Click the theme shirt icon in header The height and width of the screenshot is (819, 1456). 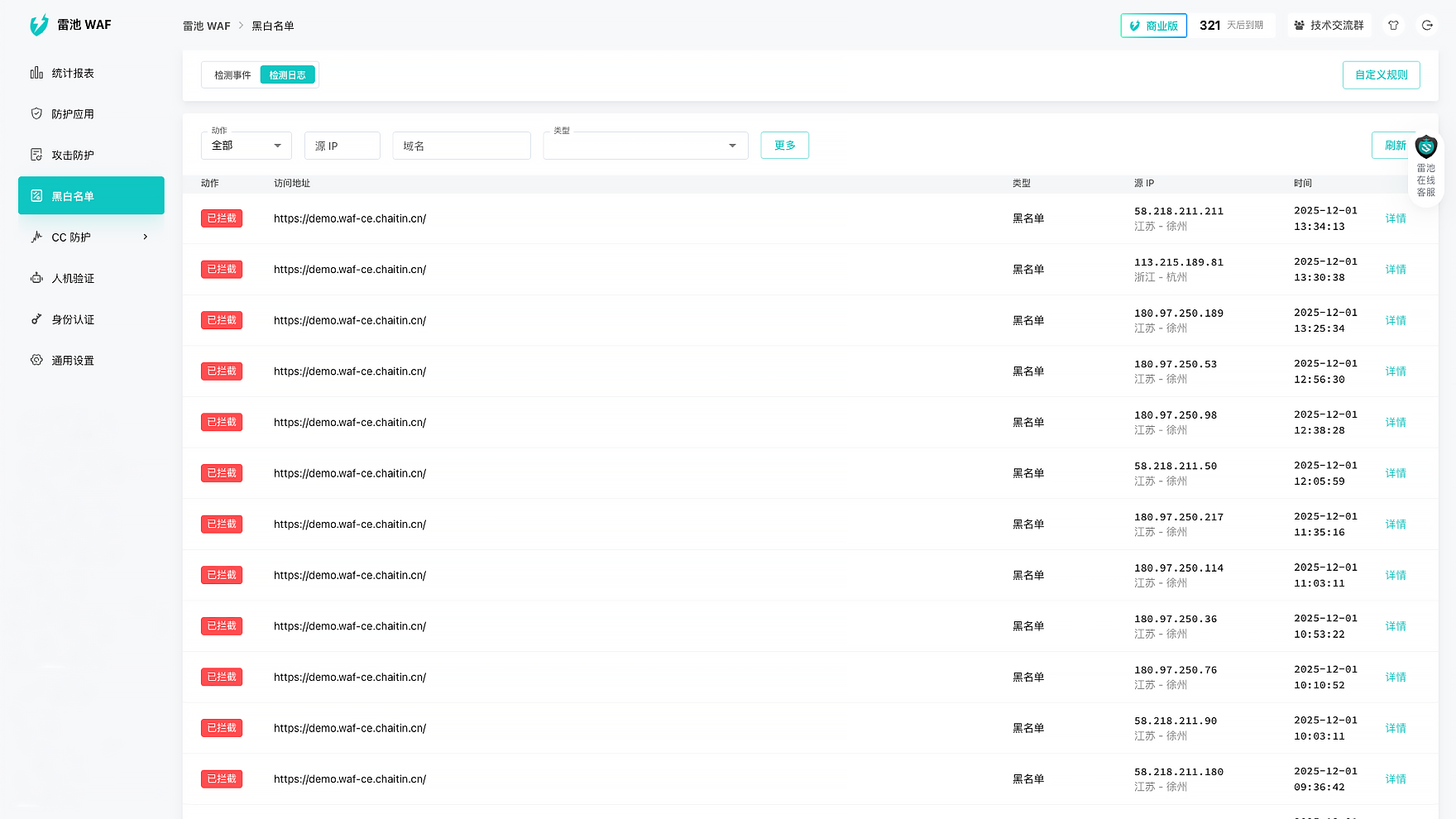coord(1393,26)
